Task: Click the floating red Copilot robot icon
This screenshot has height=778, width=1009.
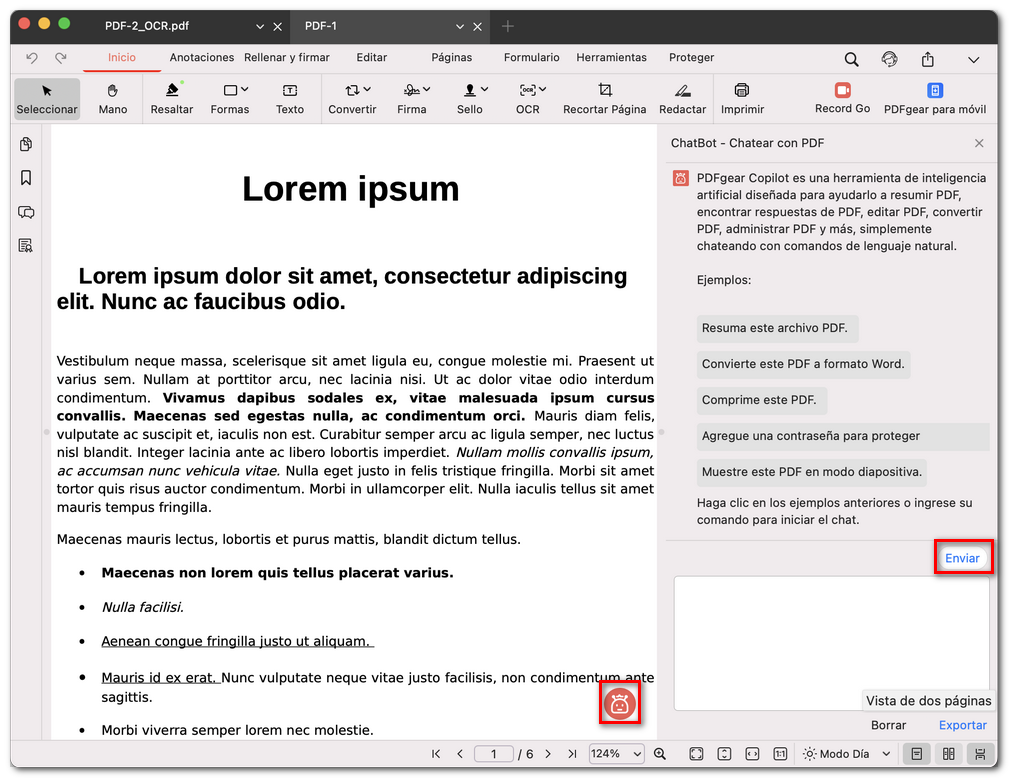Action: point(620,705)
